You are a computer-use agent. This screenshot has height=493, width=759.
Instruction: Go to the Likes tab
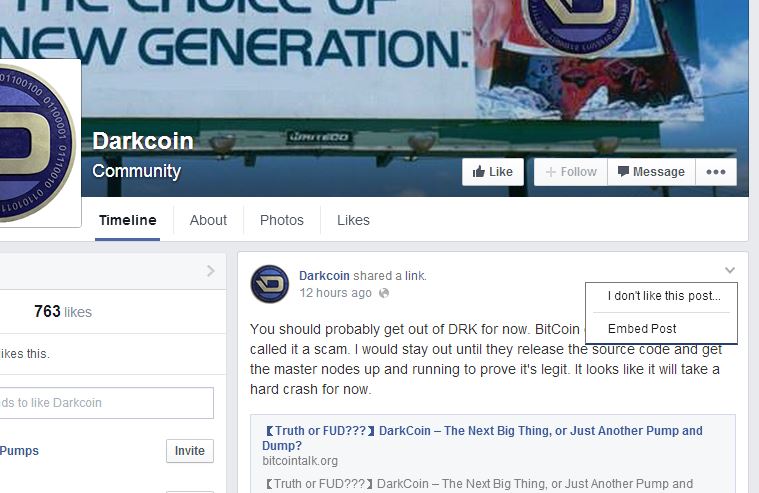(x=353, y=220)
